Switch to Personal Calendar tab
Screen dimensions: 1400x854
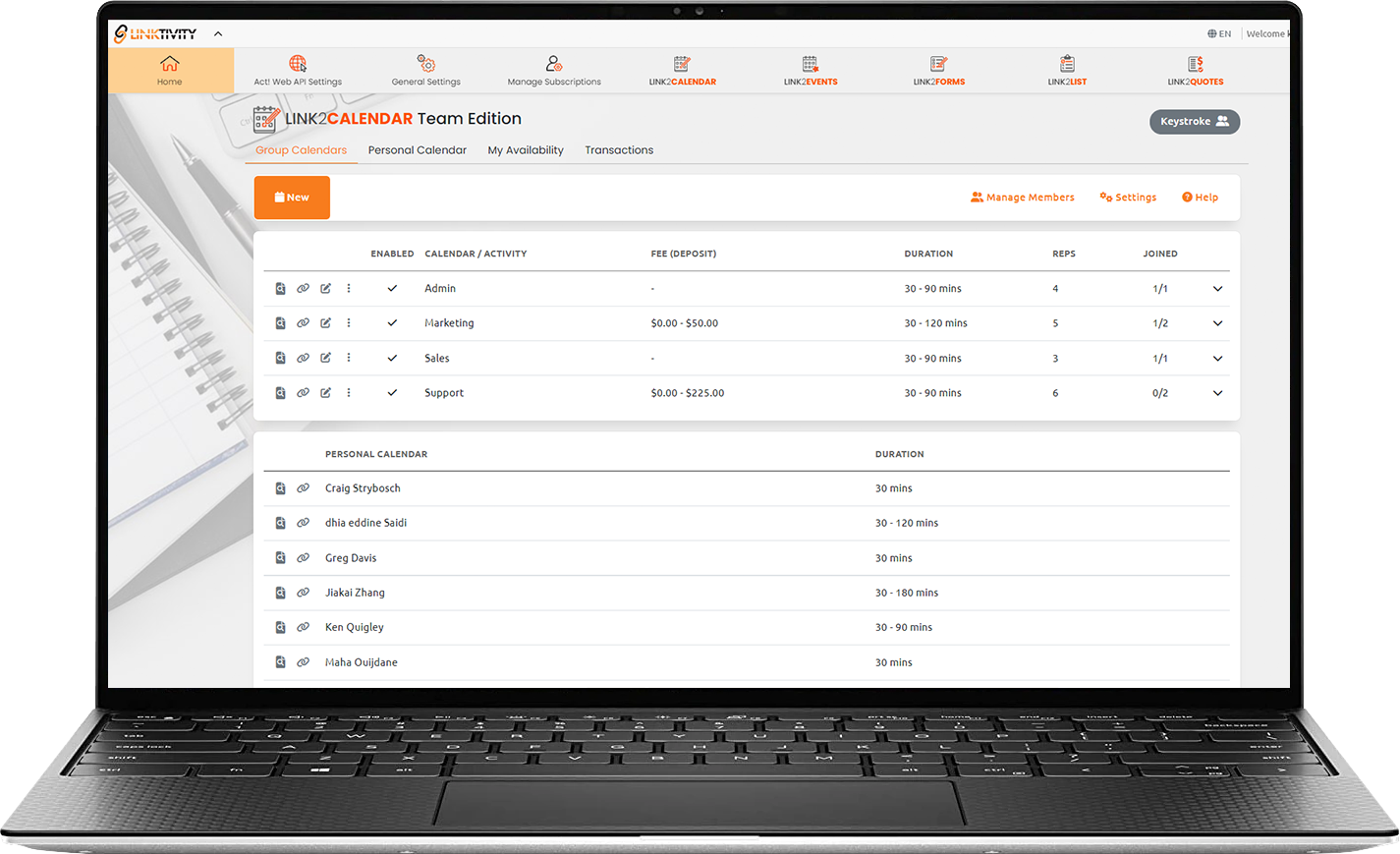pos(418,150)
